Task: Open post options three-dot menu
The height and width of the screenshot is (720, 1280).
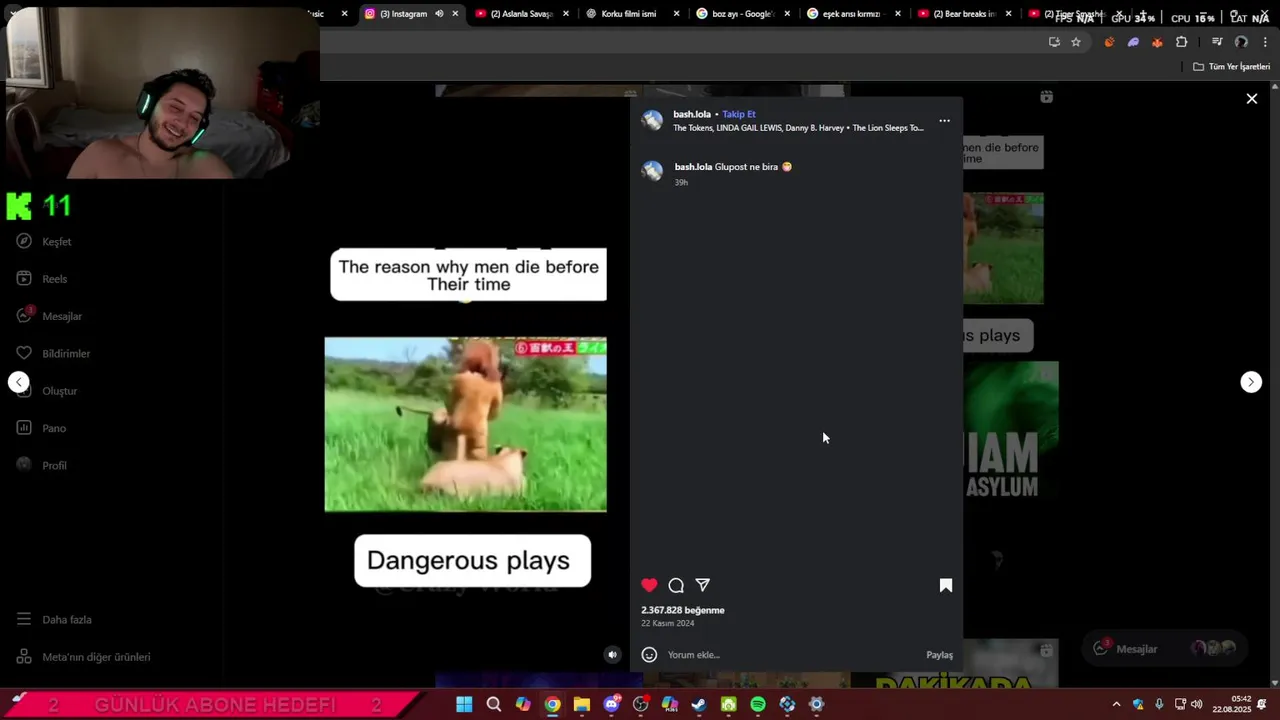Action: tap(944, 121)
